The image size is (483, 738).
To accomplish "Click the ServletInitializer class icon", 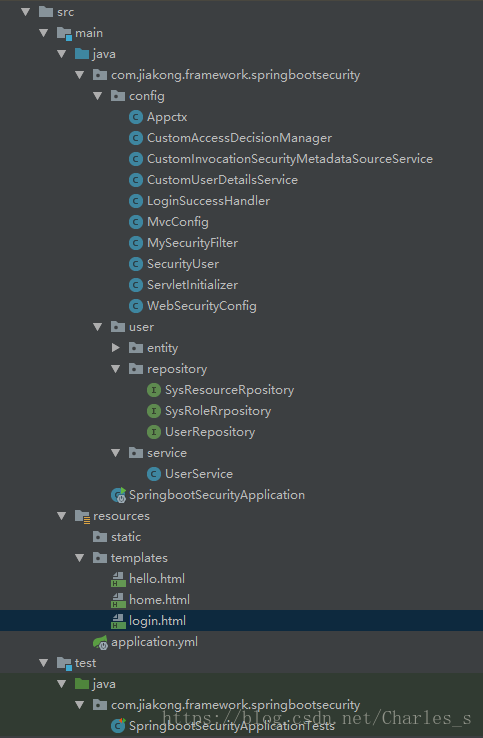I will pyautogui.click(x=136, y=285).
